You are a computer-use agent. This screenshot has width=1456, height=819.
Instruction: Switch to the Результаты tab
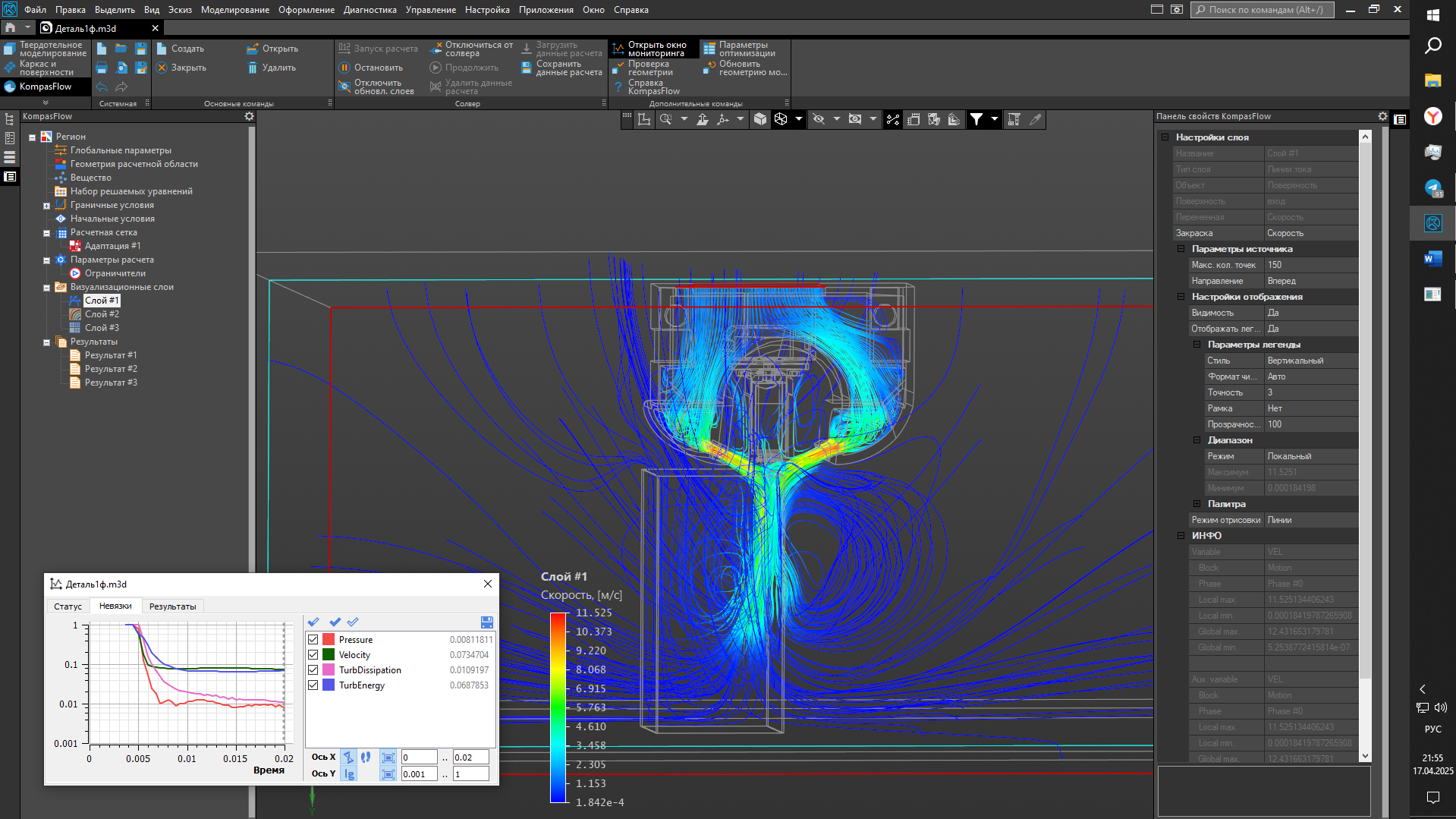pos(172,606)
